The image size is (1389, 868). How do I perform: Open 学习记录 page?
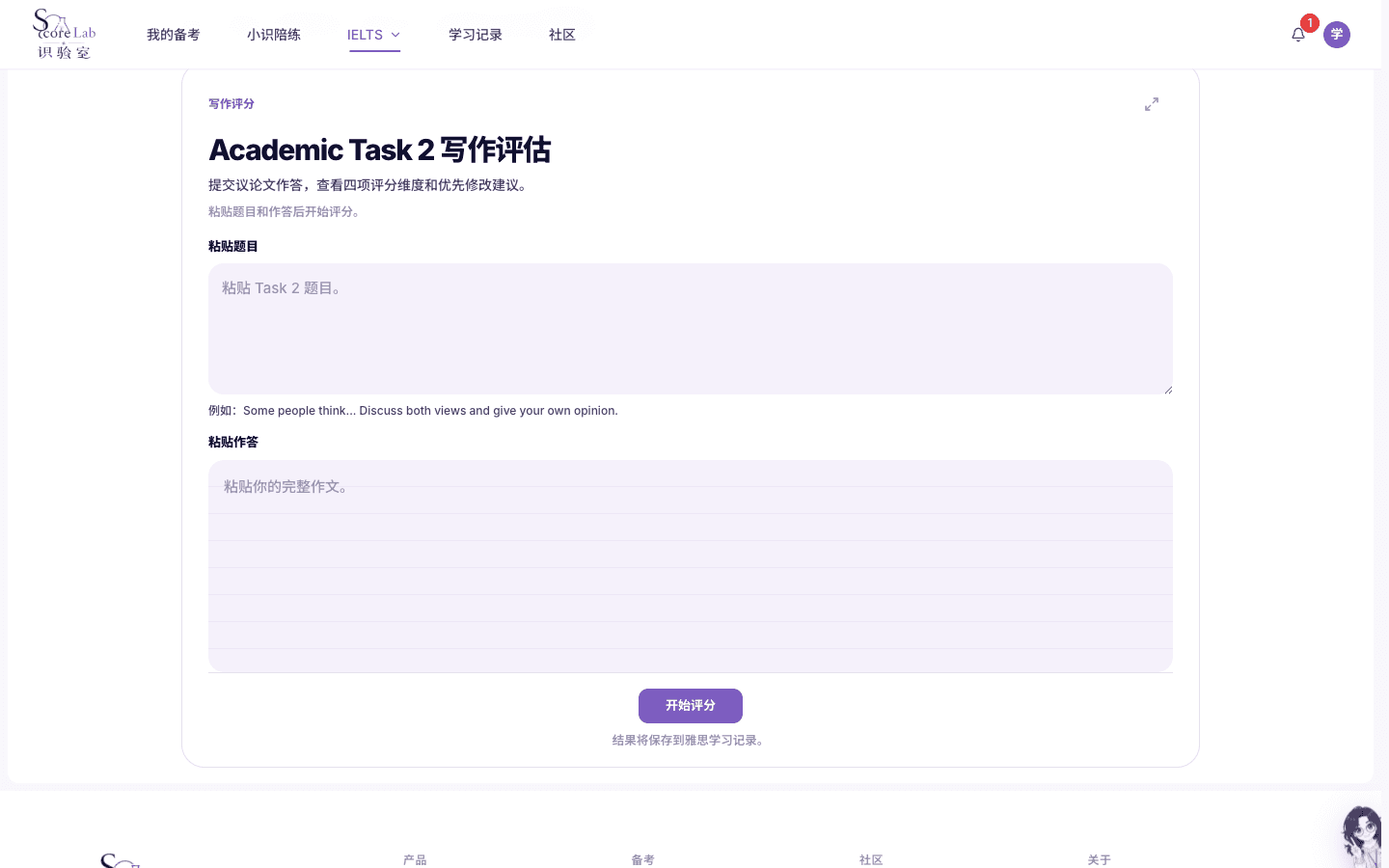point(476,35)
